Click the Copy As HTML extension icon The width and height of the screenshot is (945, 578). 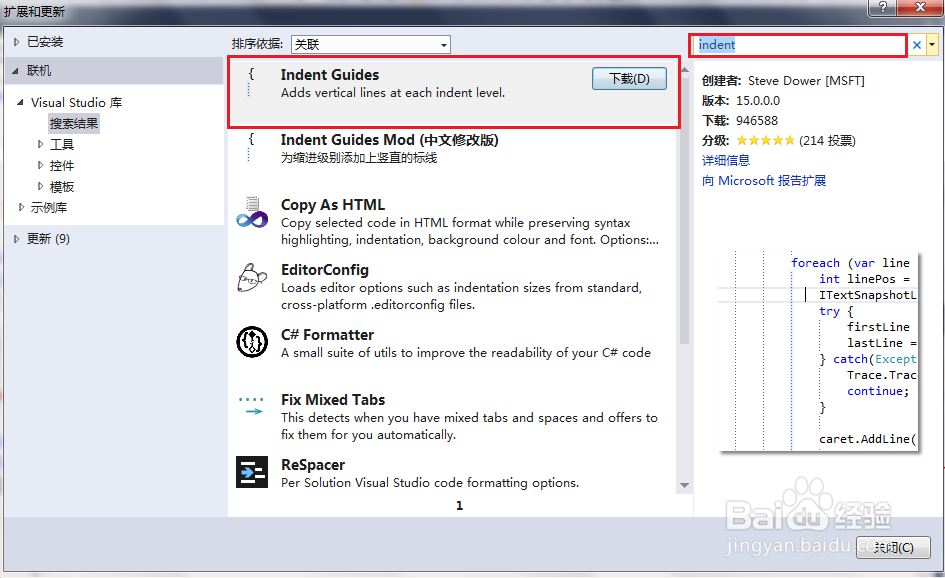point(252,213)
